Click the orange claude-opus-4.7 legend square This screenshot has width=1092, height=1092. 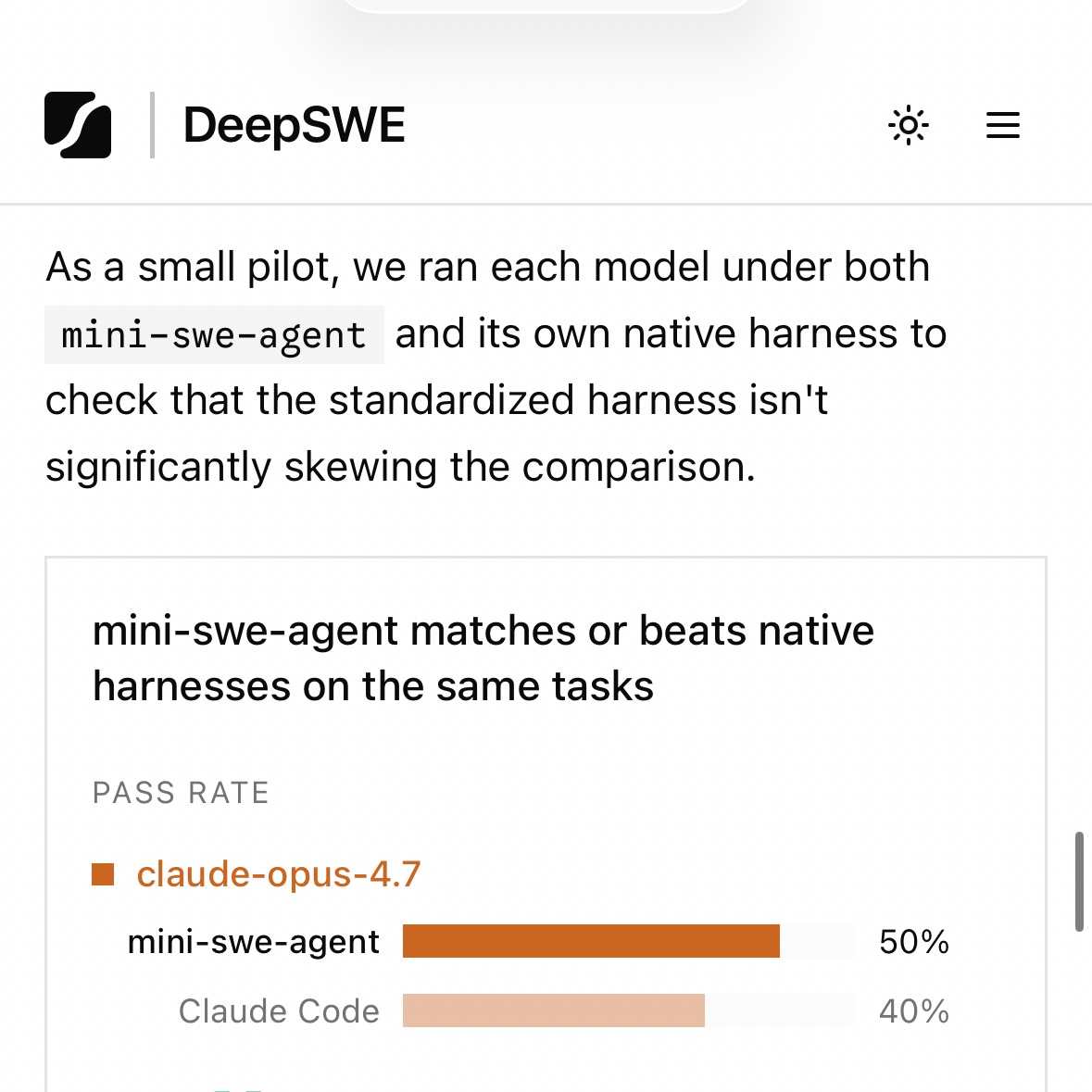tap(103, 874)
